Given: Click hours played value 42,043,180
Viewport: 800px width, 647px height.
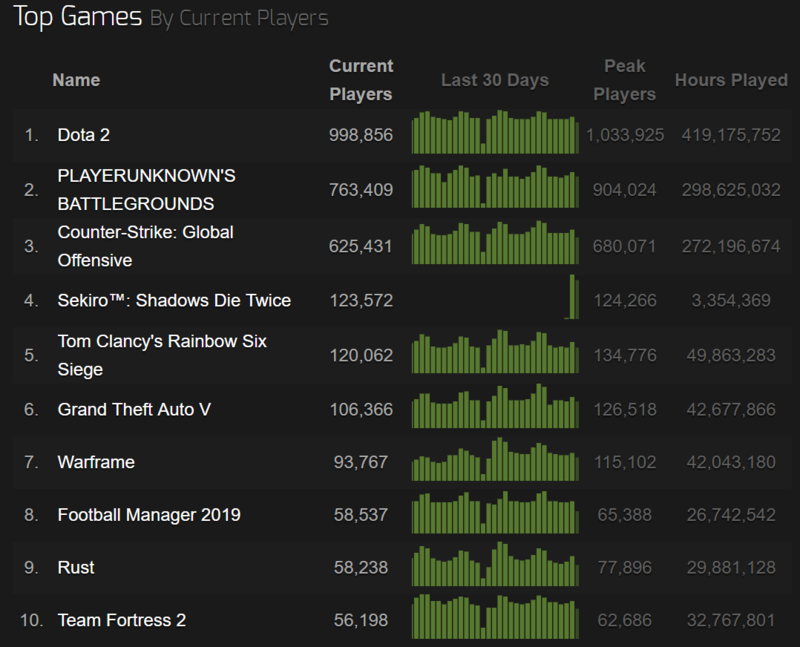Looking at the screenshot, I should (731, 462).
